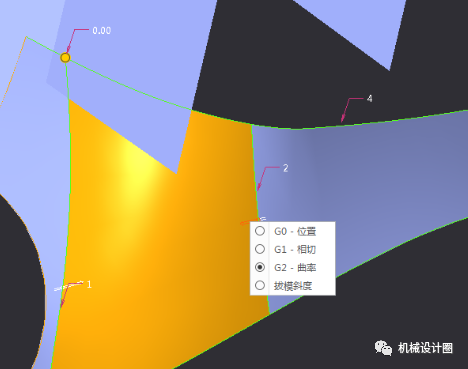Click the 0.00 dimension value label

[102, 31]
